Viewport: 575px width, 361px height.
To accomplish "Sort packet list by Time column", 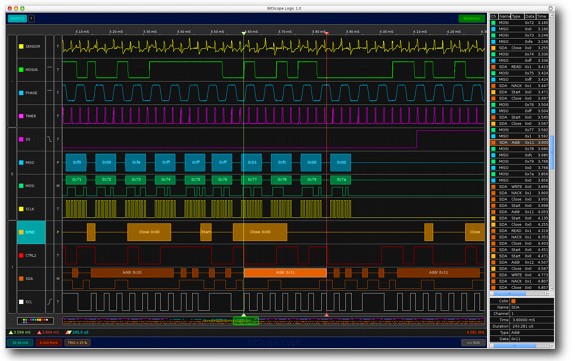I will (x=542, y=17).
